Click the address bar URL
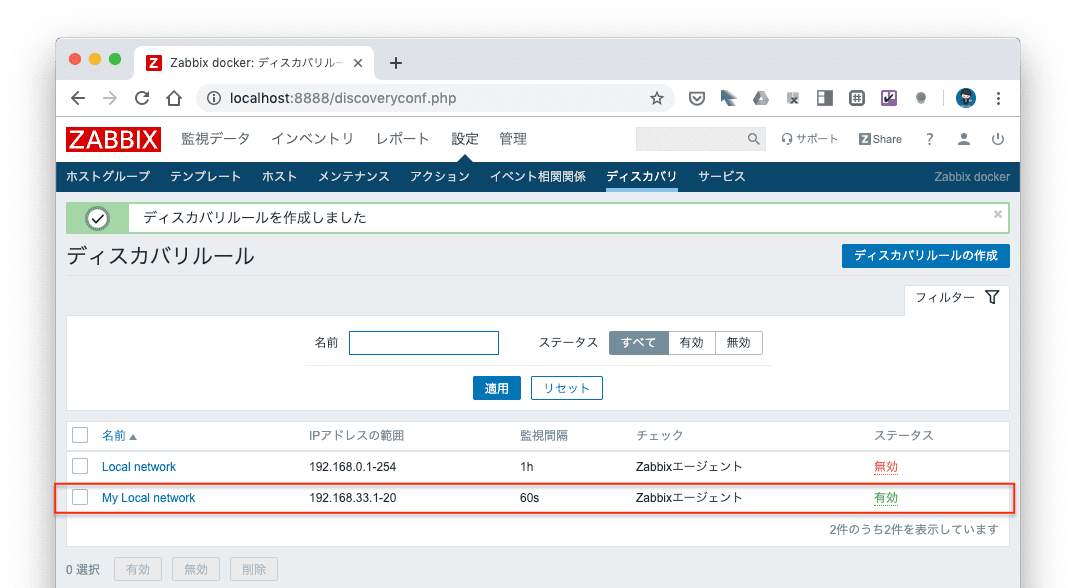Screen dimensions: 1076x588 343,98
